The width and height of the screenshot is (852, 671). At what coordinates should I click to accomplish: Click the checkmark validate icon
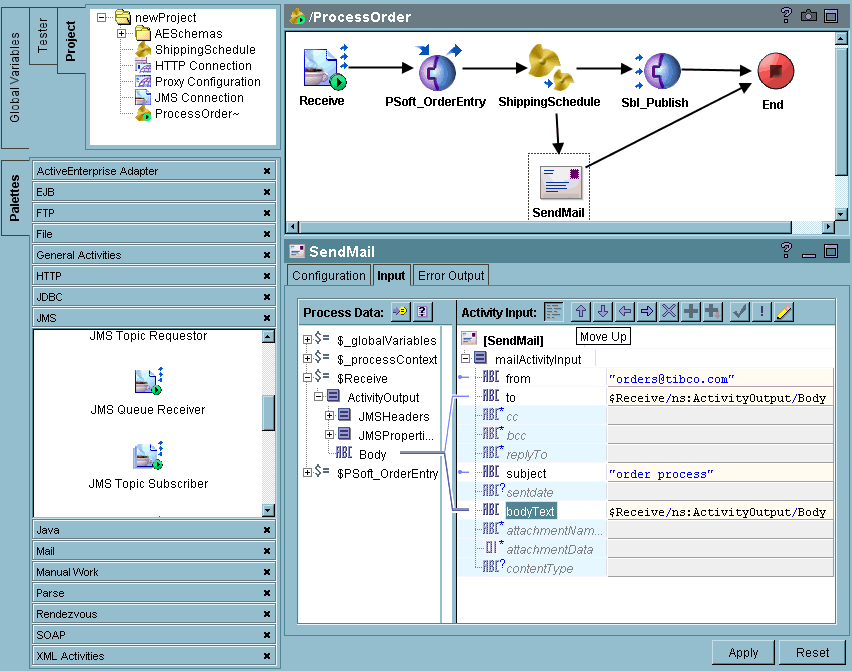[740, 311]
